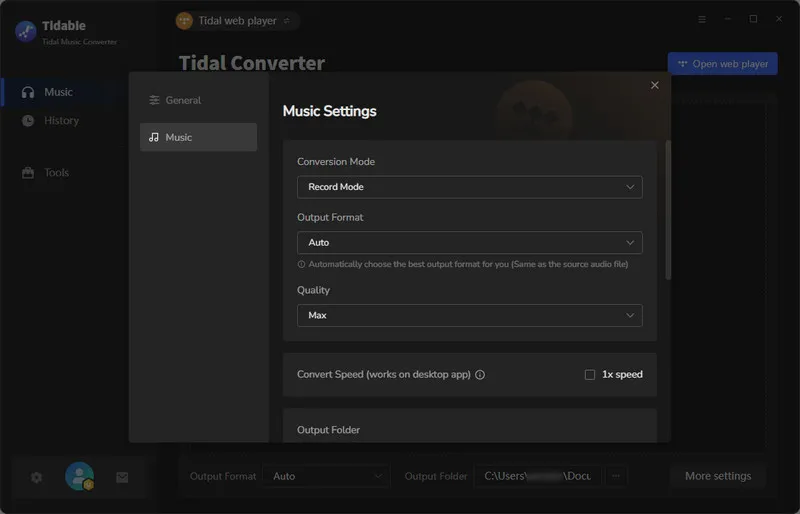Expand the Conversion Mode dropdown
The height and width of the screenshot is (514, 800).
coord(469,187)
